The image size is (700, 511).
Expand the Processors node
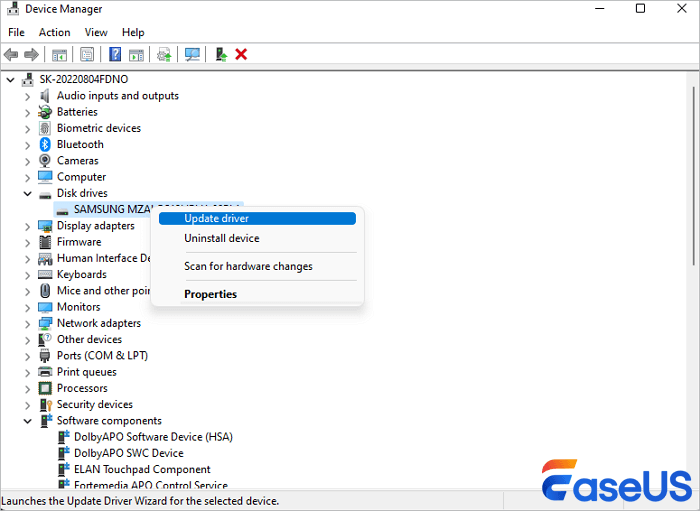[28, 389]
